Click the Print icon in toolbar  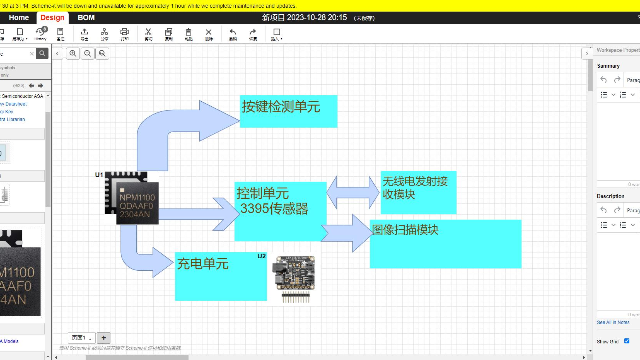tap(124, 33)
